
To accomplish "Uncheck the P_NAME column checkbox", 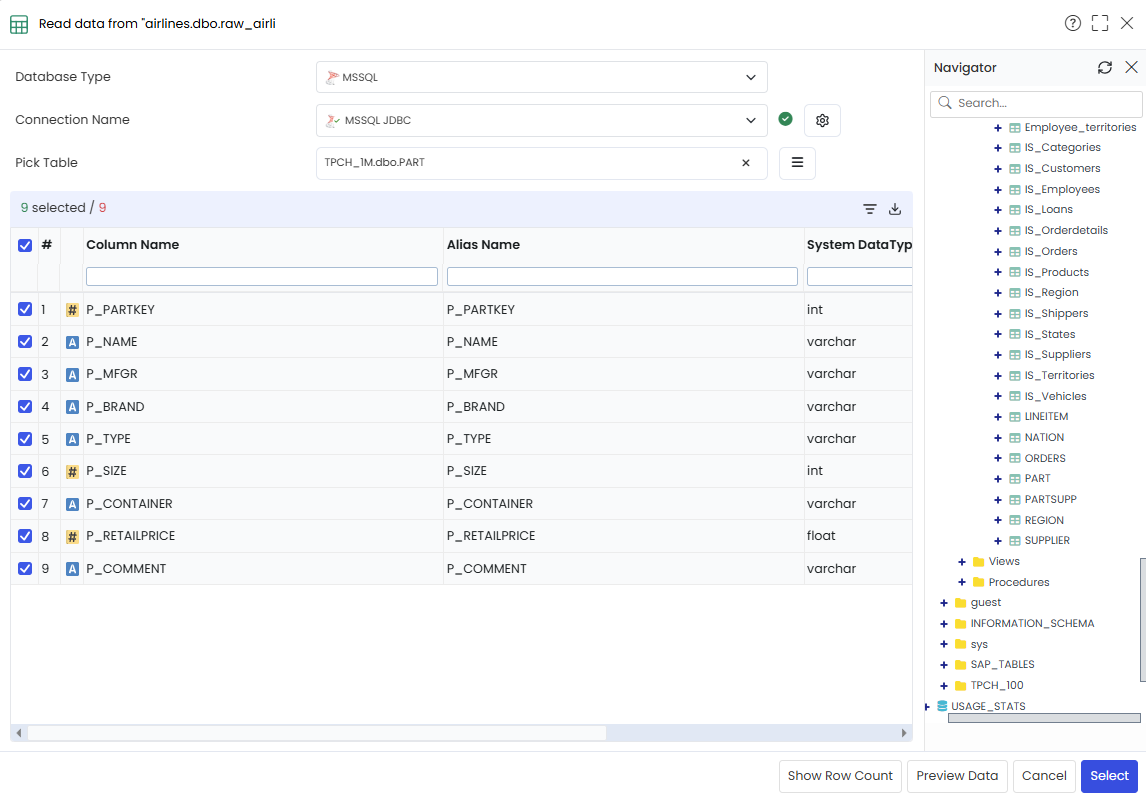I will [x=25, y=341].
